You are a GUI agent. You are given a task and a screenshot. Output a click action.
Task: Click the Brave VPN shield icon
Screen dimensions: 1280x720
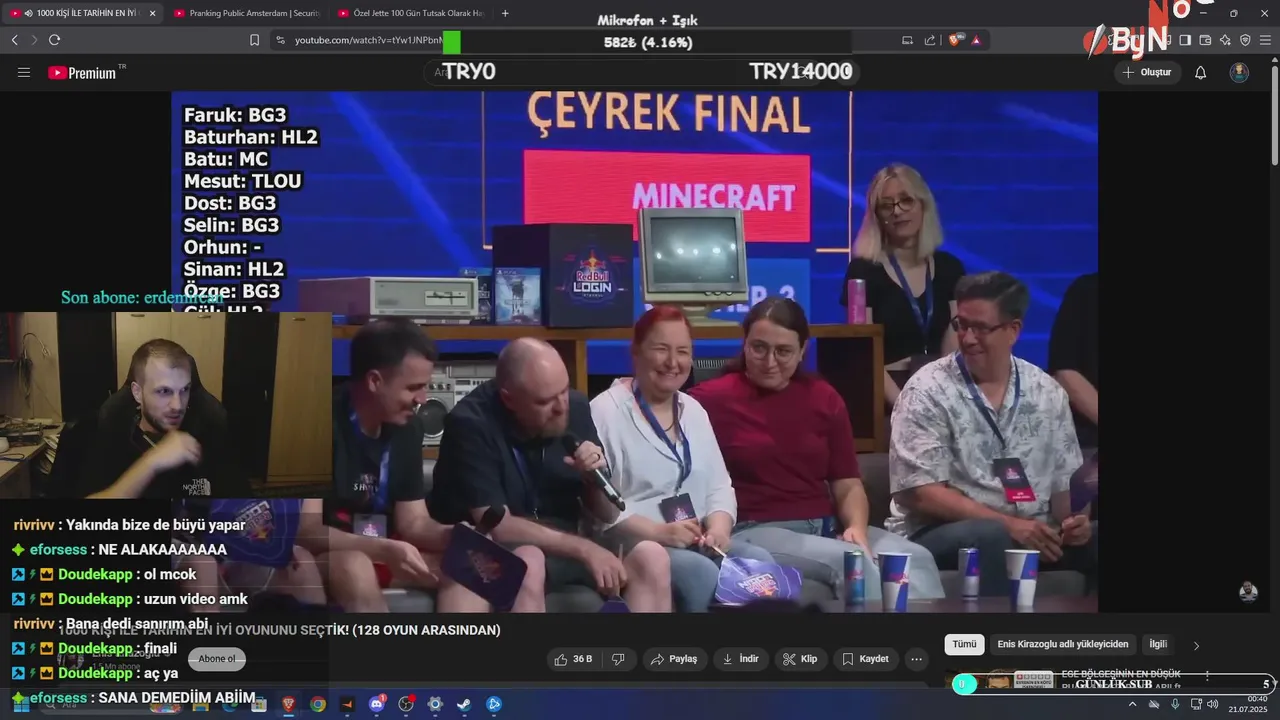pos(1245,40)
